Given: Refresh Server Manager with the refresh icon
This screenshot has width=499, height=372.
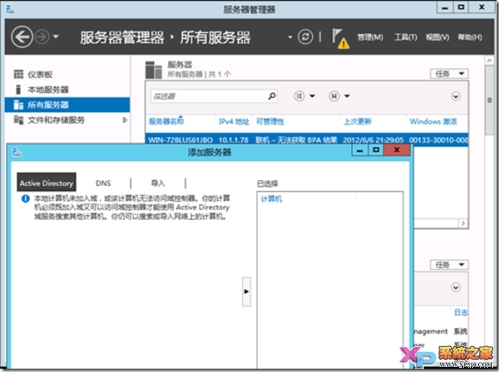Looking at the screenshot, I should pos(305,37).
